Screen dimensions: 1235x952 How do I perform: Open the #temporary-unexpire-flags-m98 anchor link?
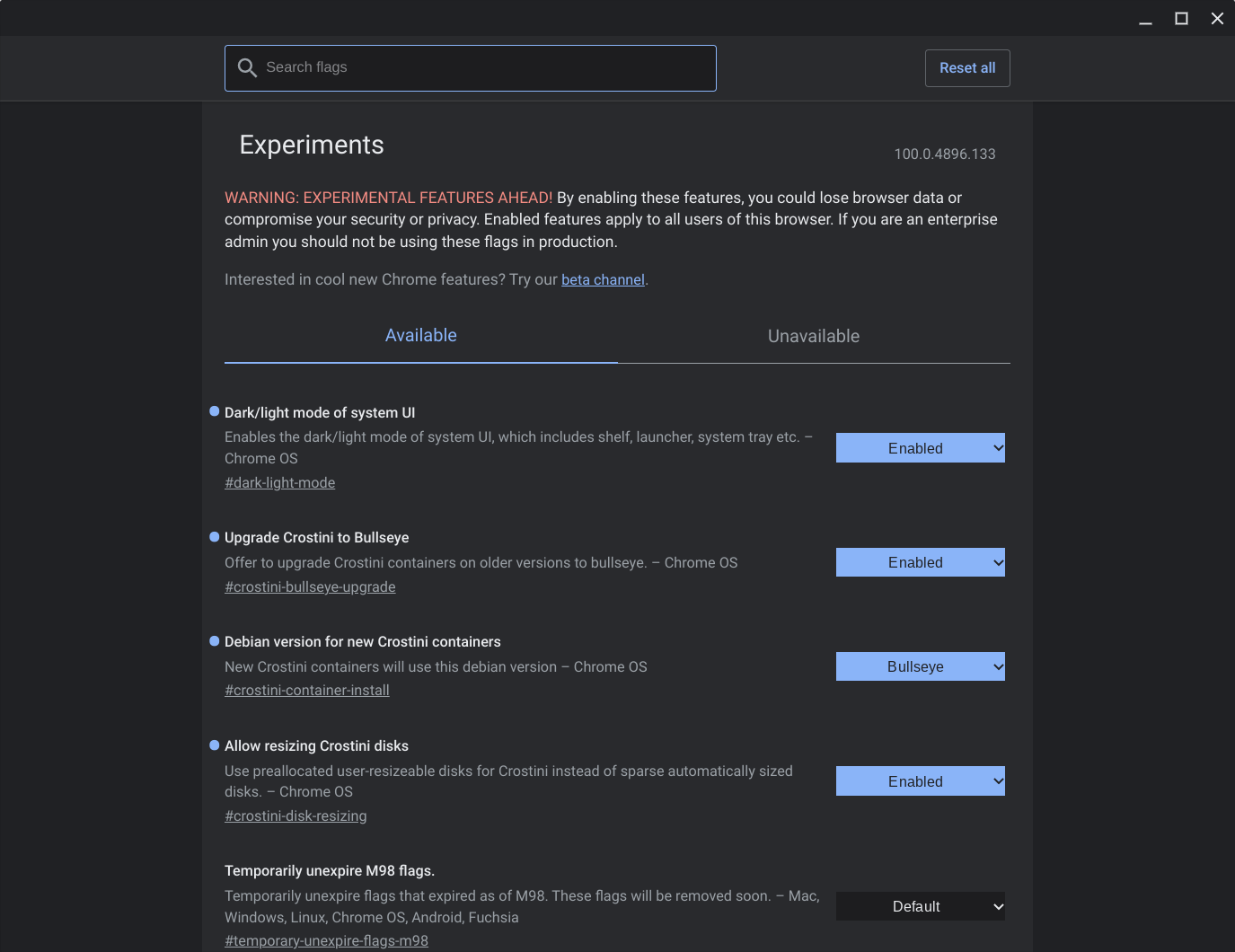click(x=326, y=940)
